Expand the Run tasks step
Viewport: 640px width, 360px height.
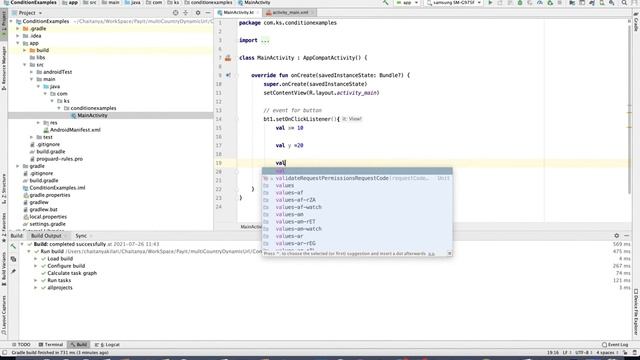coord(36,280)
